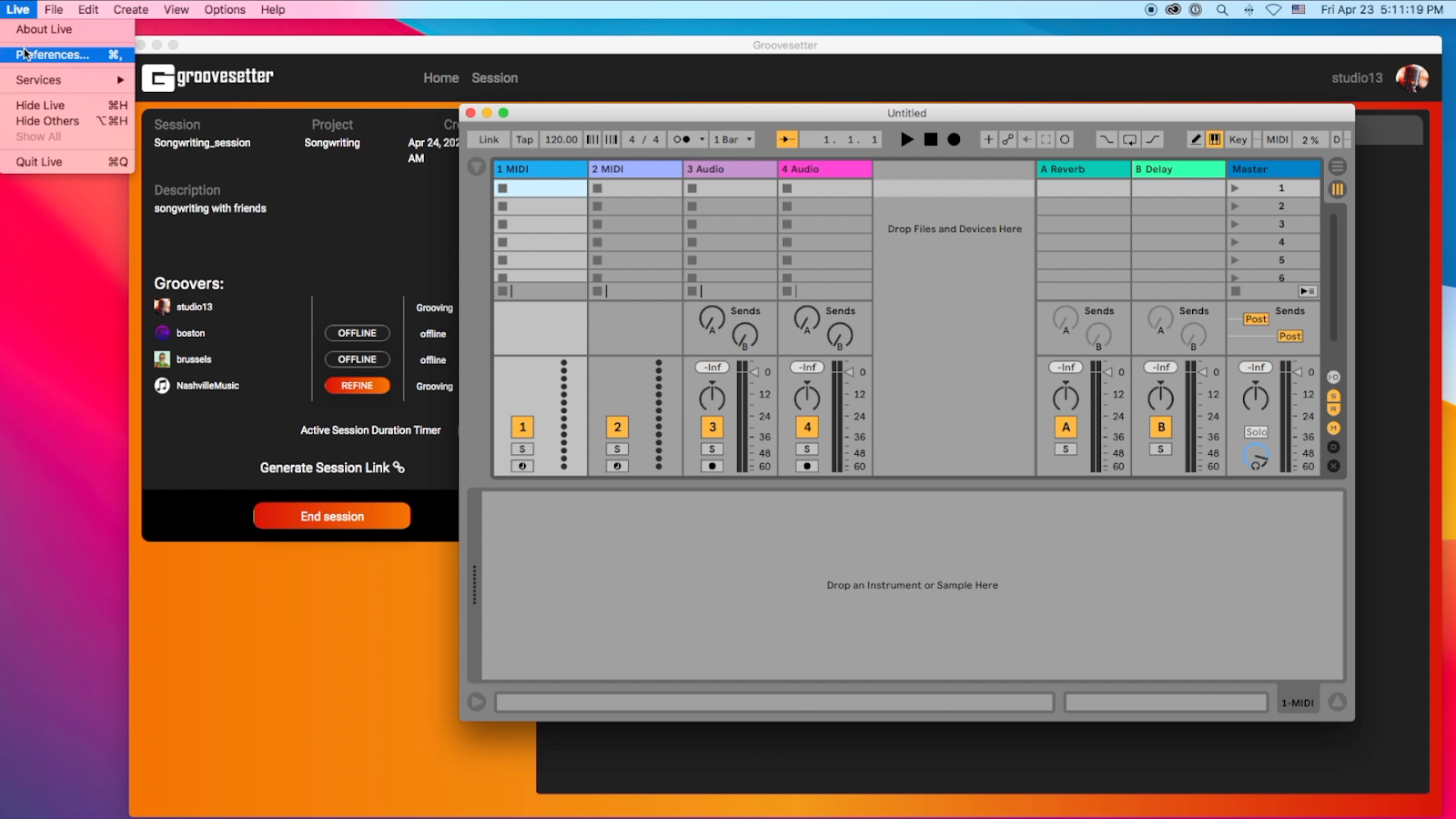Click the Tap tempo button
This screenshot has height=819, width=1456.
click(524, 139)
